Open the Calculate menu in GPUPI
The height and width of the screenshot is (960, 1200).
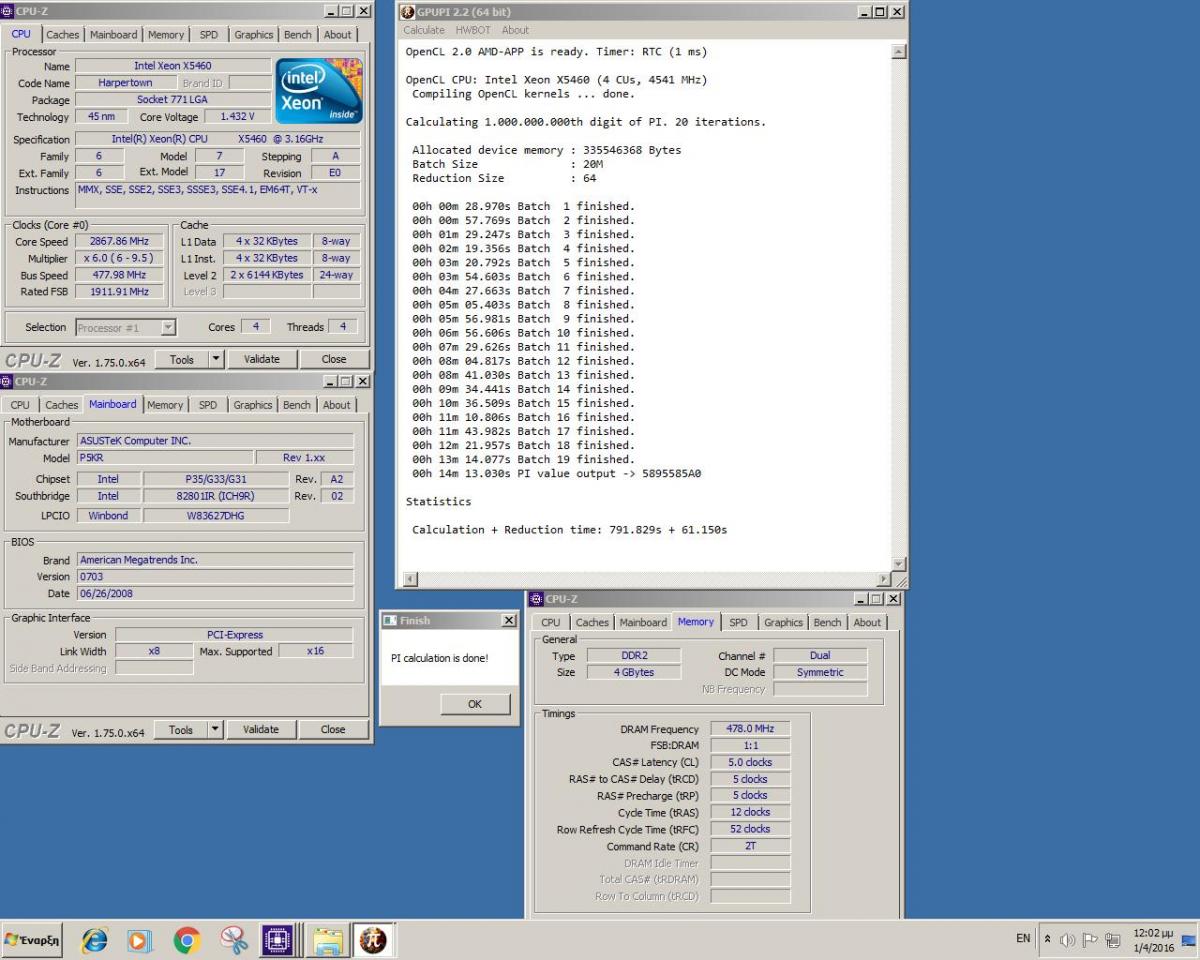pyautogui.click(x=424, y=30)
